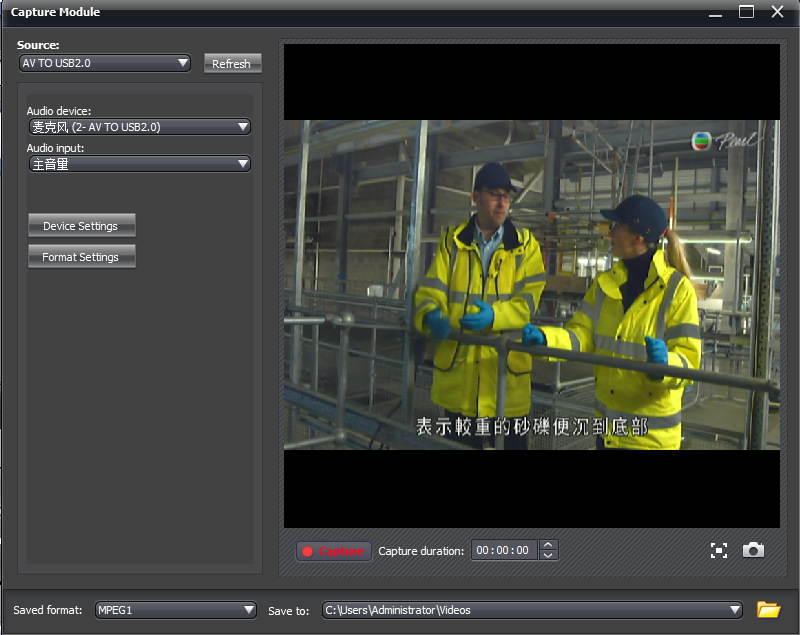
Task: Open Format Settings
Action: 81,257
